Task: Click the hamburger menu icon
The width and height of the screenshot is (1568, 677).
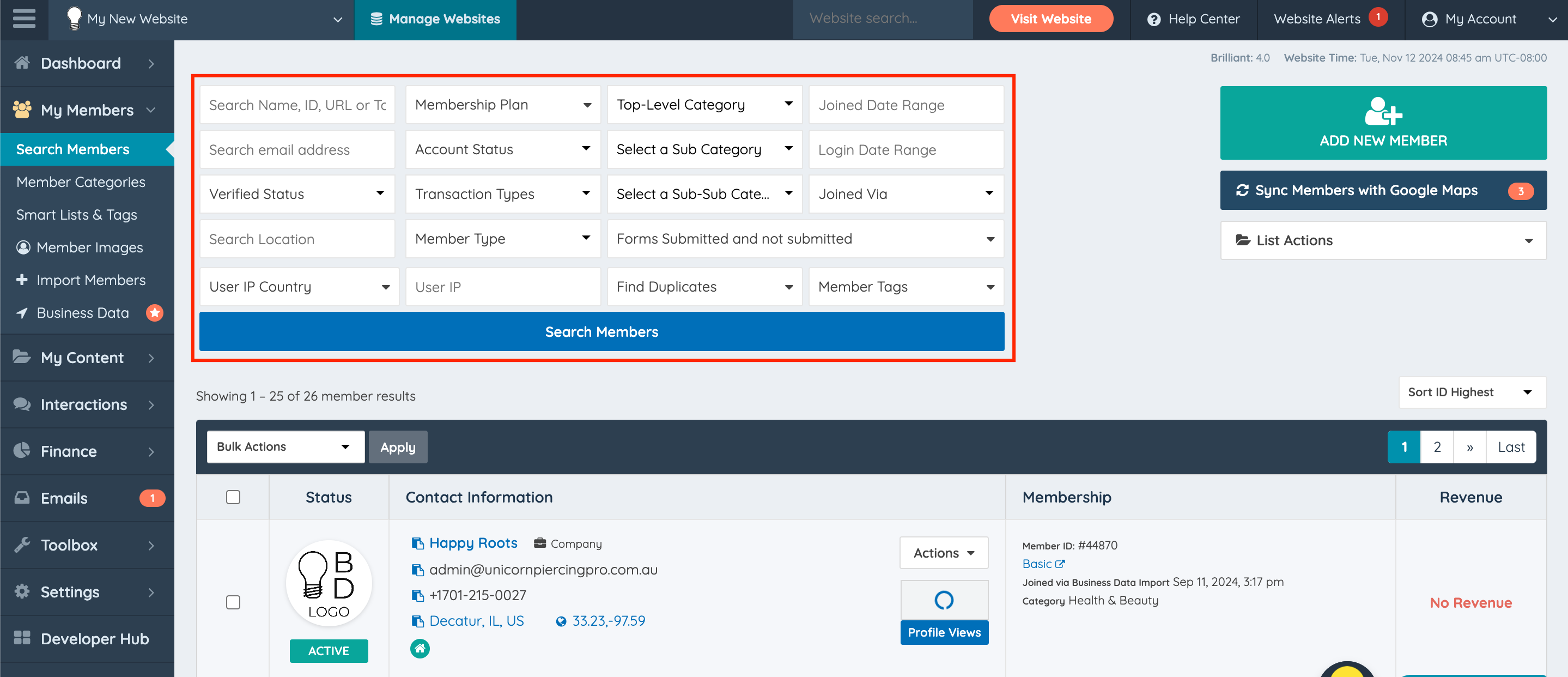Action: [x=24, y=19]
